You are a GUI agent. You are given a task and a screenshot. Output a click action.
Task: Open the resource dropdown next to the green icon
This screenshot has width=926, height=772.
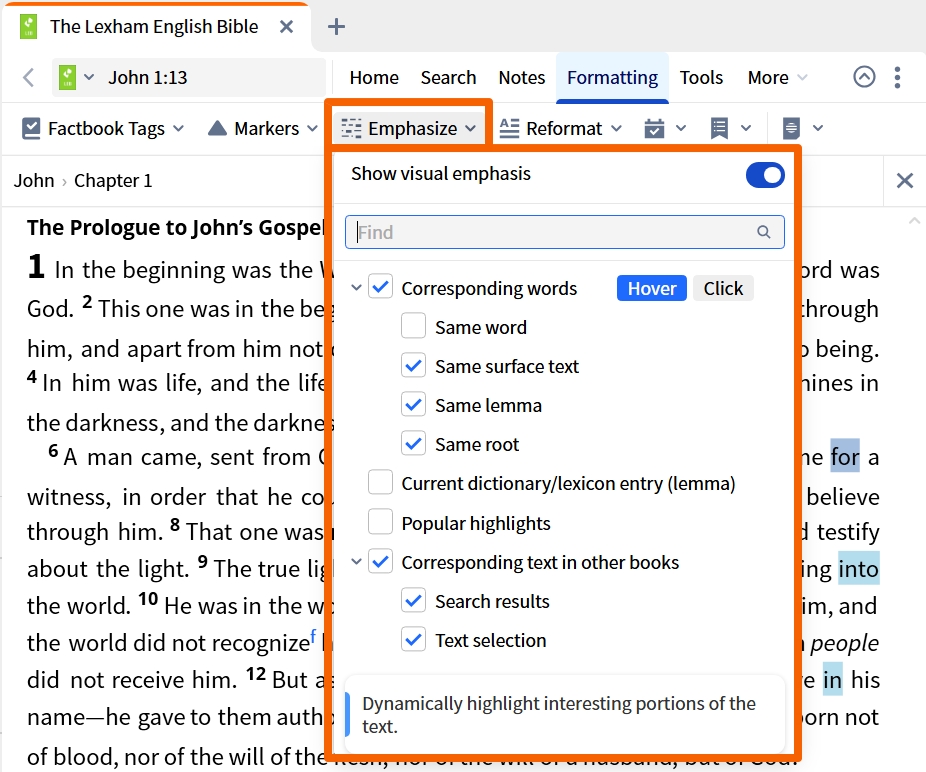point(89,77)
